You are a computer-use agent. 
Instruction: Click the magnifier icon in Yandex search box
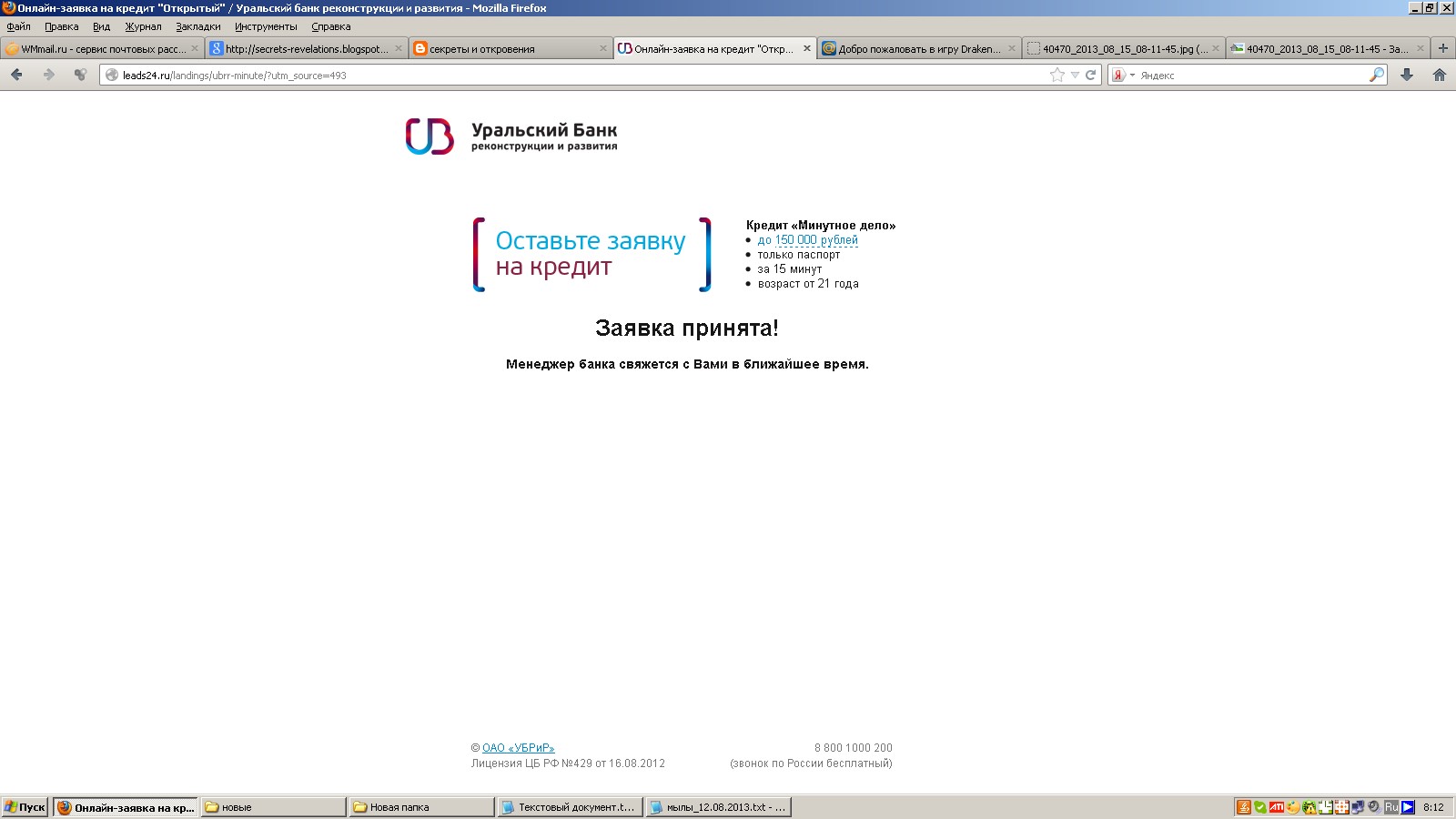coord(1376,75)
